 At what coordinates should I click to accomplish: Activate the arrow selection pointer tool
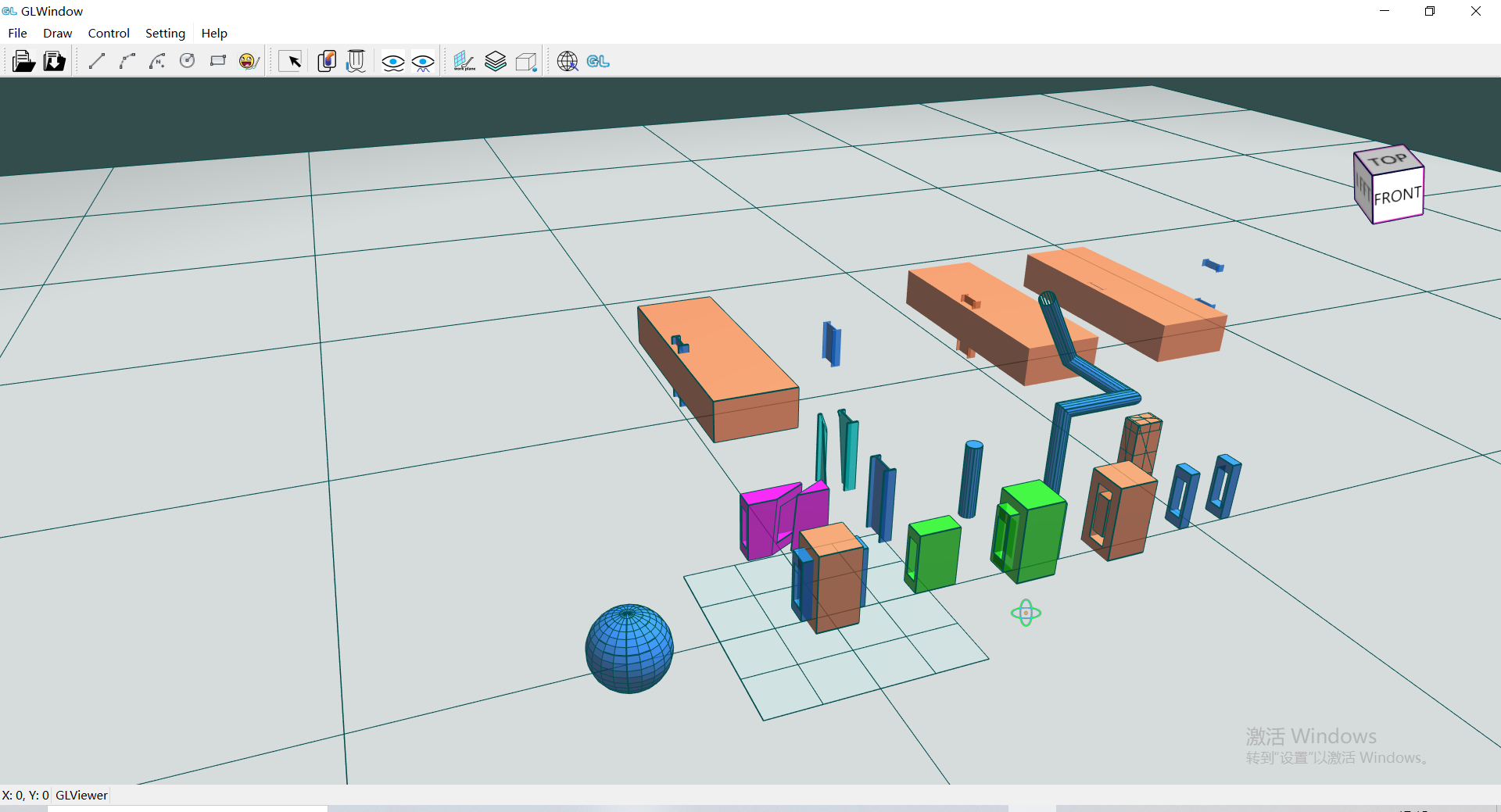click(291, 61)
